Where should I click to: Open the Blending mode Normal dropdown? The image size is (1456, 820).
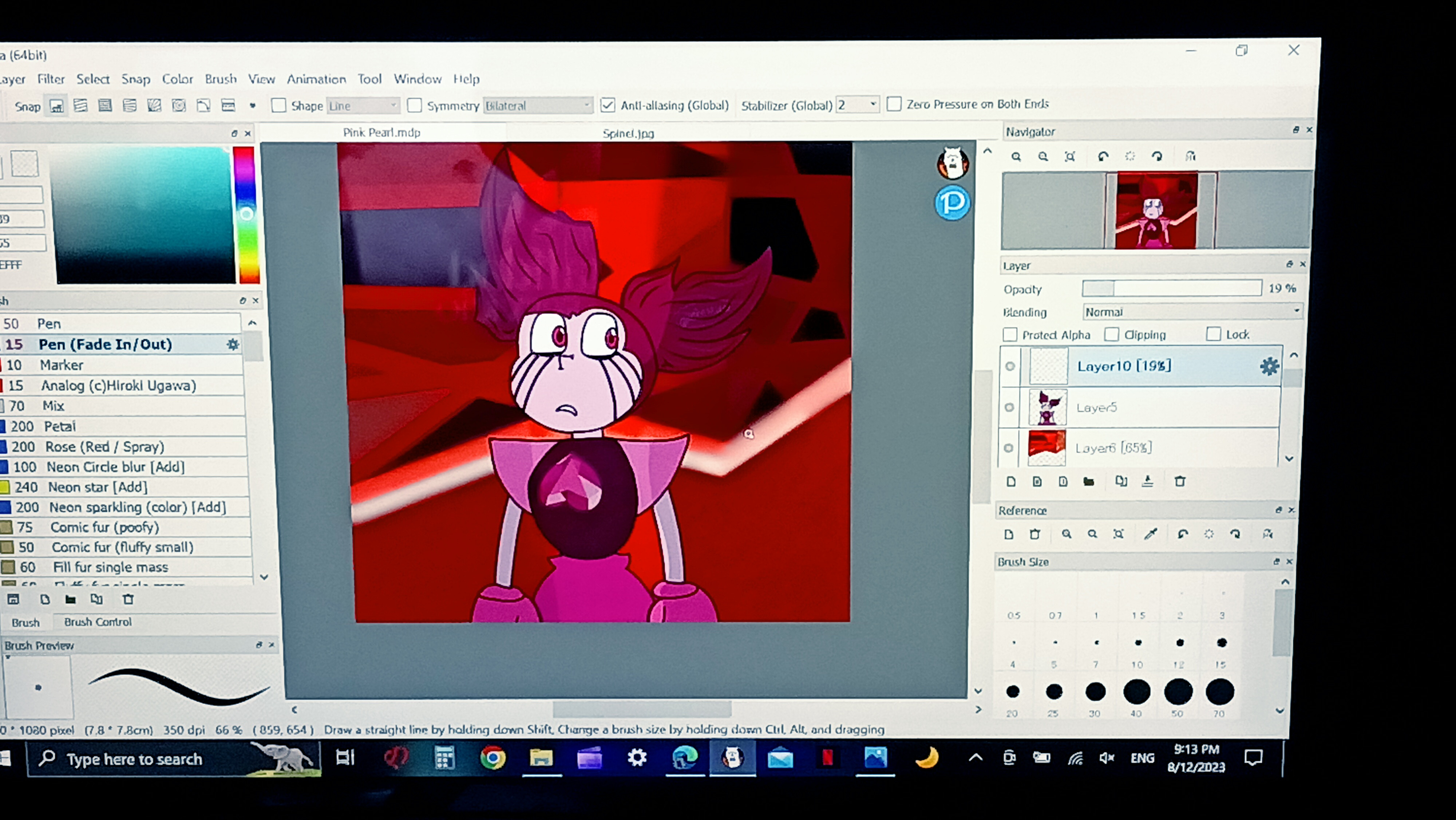(1192, 312)
